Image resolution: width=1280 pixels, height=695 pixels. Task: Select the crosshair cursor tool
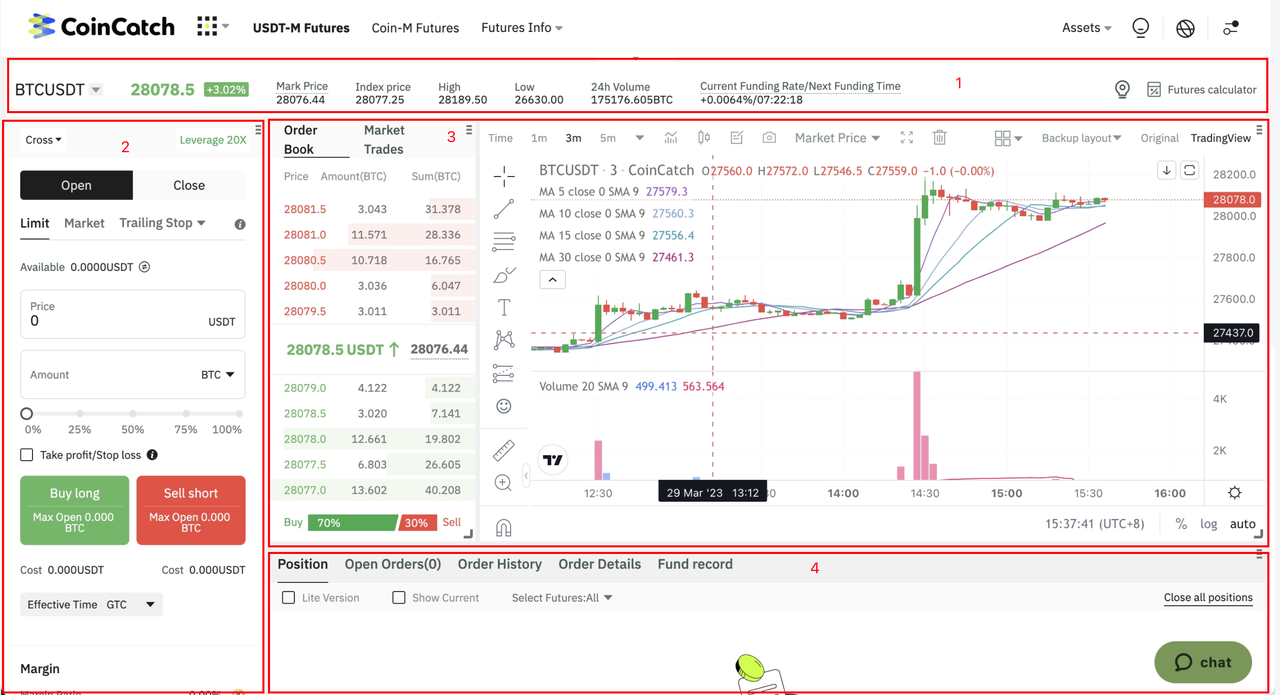tap(504, 177)
